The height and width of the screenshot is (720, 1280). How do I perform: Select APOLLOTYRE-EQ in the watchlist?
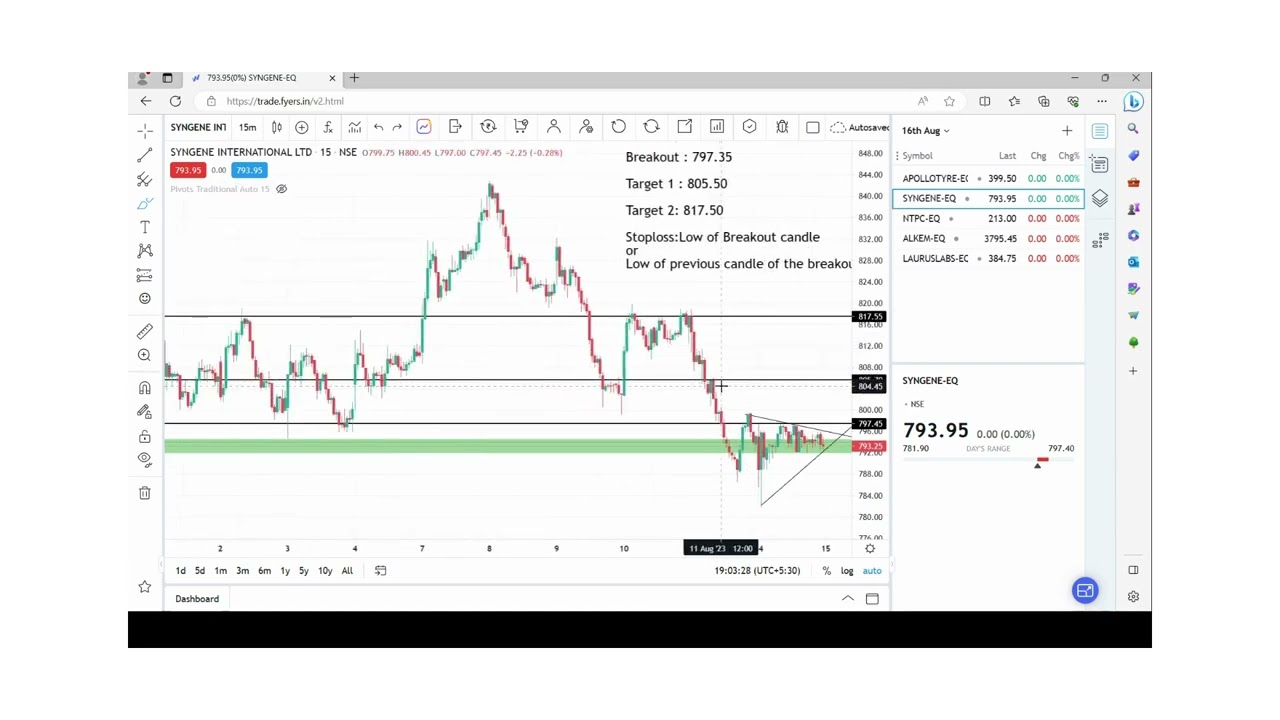988,178
